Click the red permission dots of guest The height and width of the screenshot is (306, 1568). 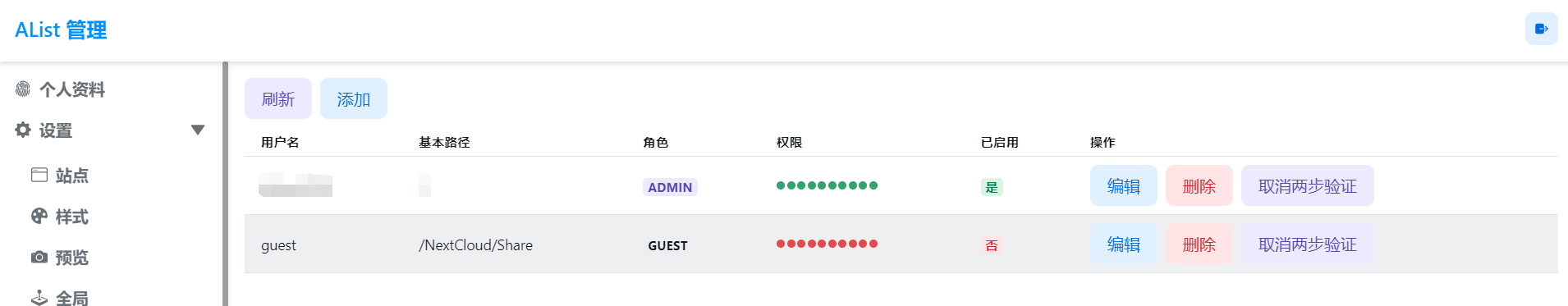coord(828,244)
